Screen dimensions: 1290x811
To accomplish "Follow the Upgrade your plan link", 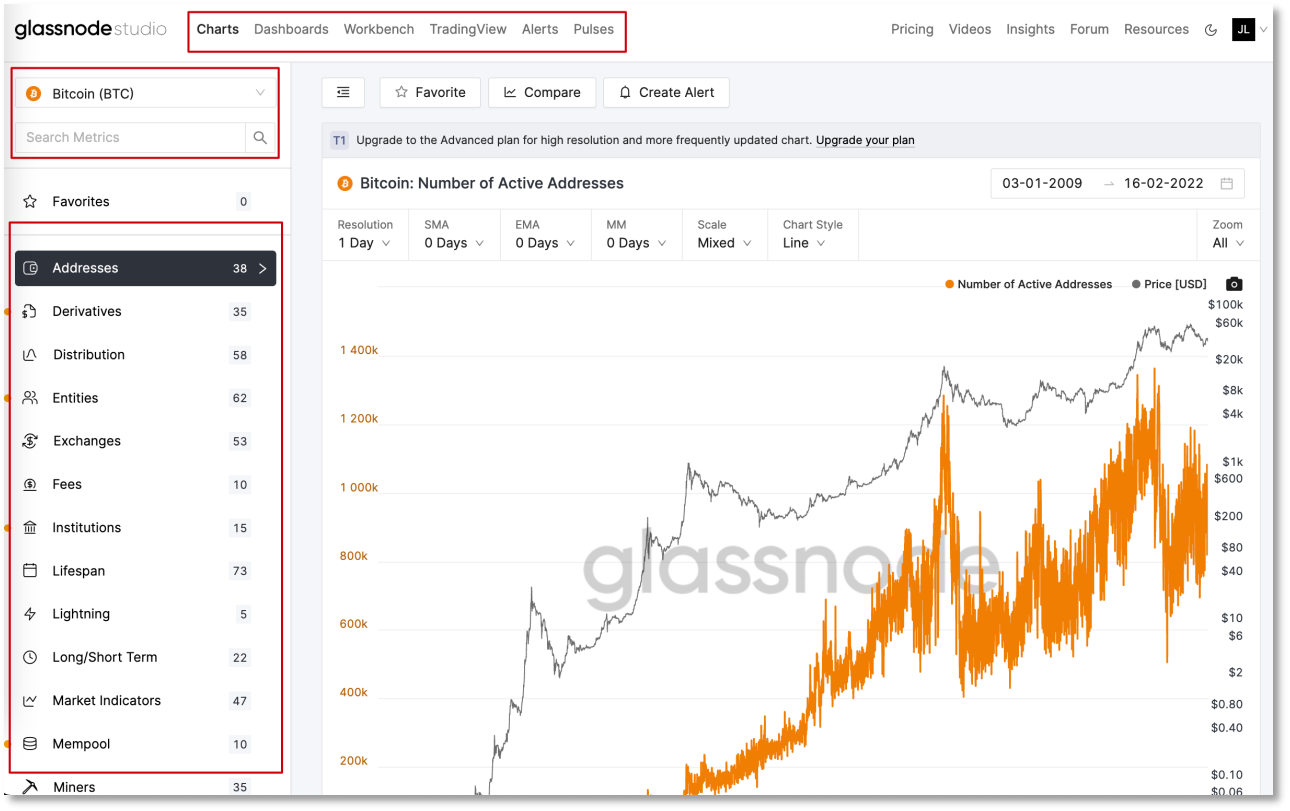I will [865, 140].
